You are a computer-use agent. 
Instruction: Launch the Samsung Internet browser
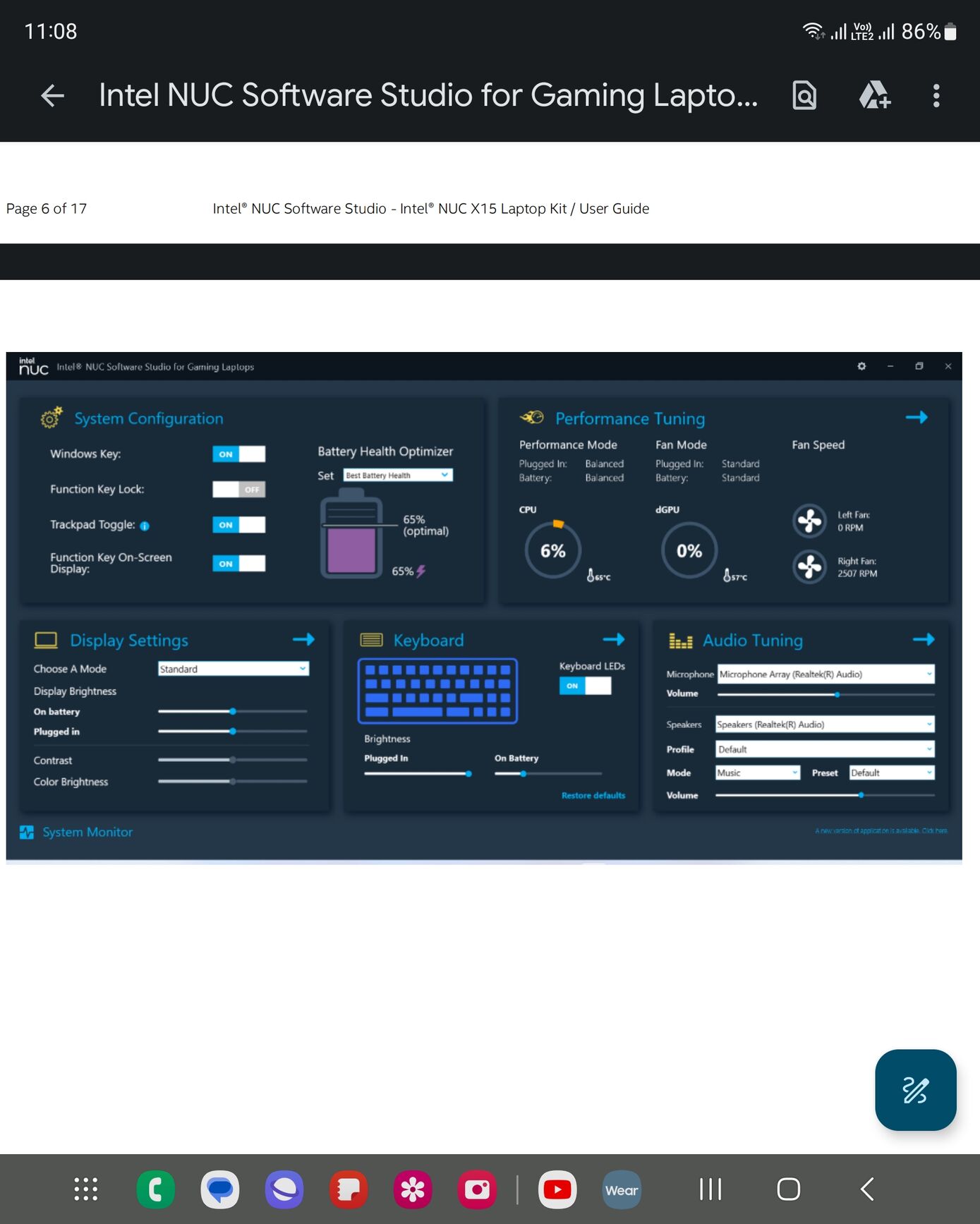(284, 1189)
